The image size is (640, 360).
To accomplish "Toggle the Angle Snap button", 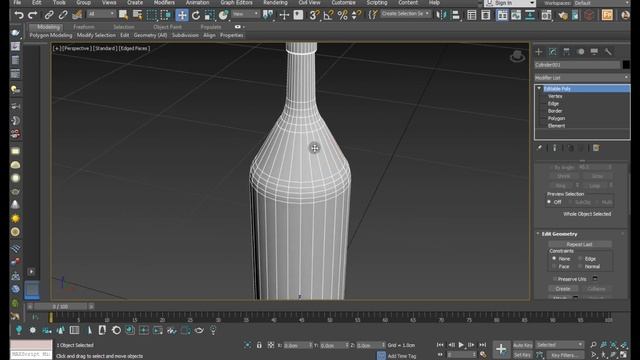I will point(328,16).
